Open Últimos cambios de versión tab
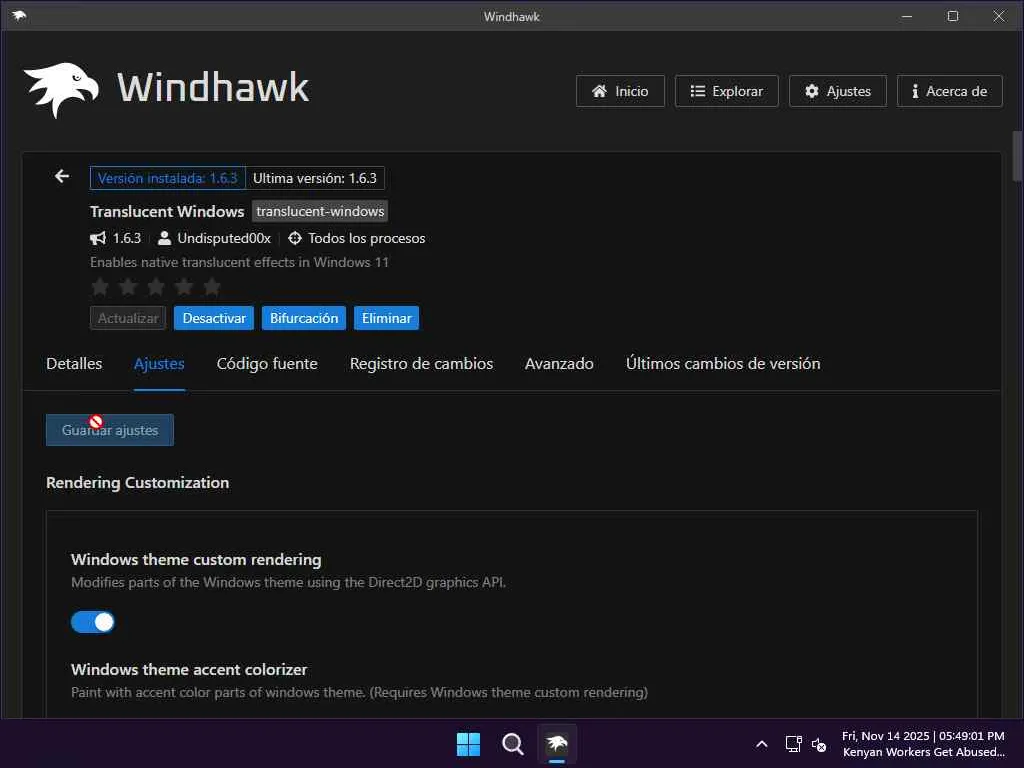Viewport: 1024px width, 768px height. tap(723, 364)
